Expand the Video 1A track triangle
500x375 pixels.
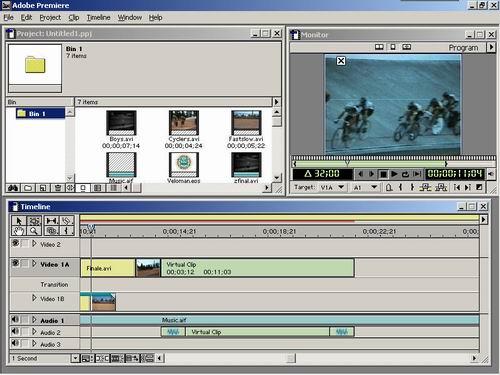click(34, 264)
